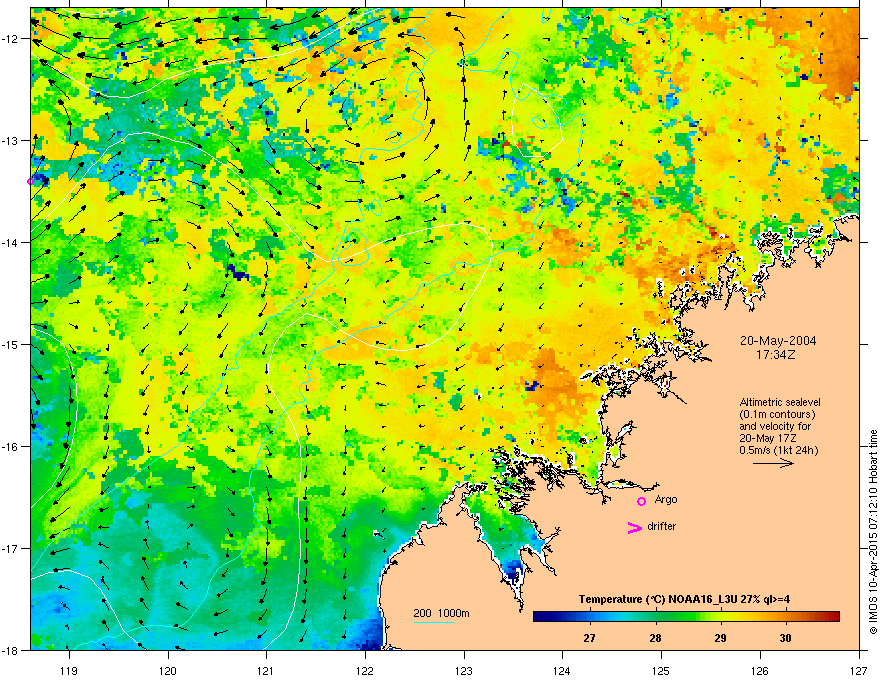The width and height of the screenshot is (880, 680).
Task: Click longitude label 124 on the axis
Action: pos(562,670)
